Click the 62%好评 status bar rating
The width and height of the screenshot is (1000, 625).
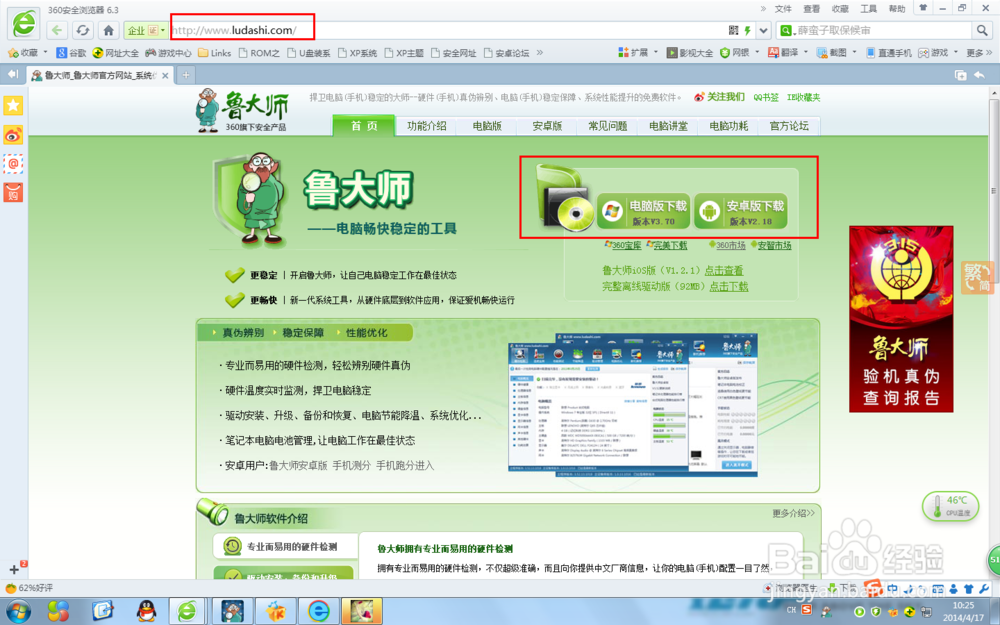coord(30,588)
